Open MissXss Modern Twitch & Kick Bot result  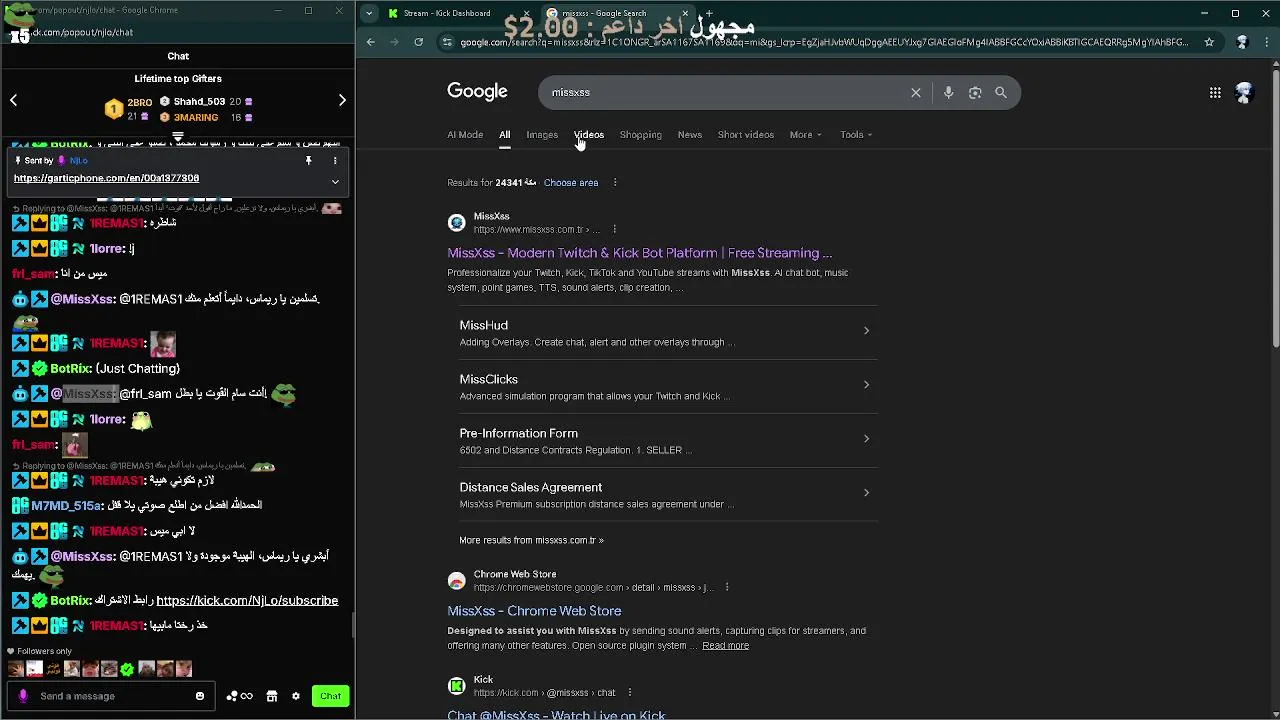click(x=640, y=253)
